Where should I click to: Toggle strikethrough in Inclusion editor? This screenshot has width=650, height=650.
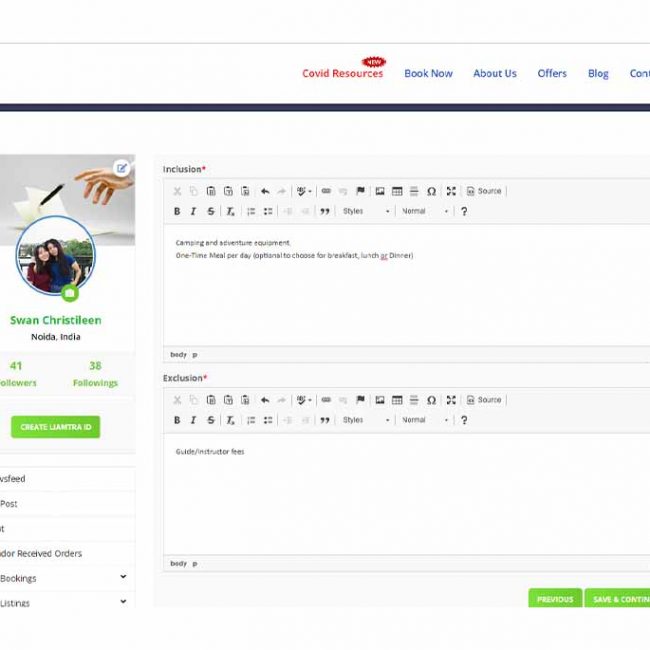[211, 211]
